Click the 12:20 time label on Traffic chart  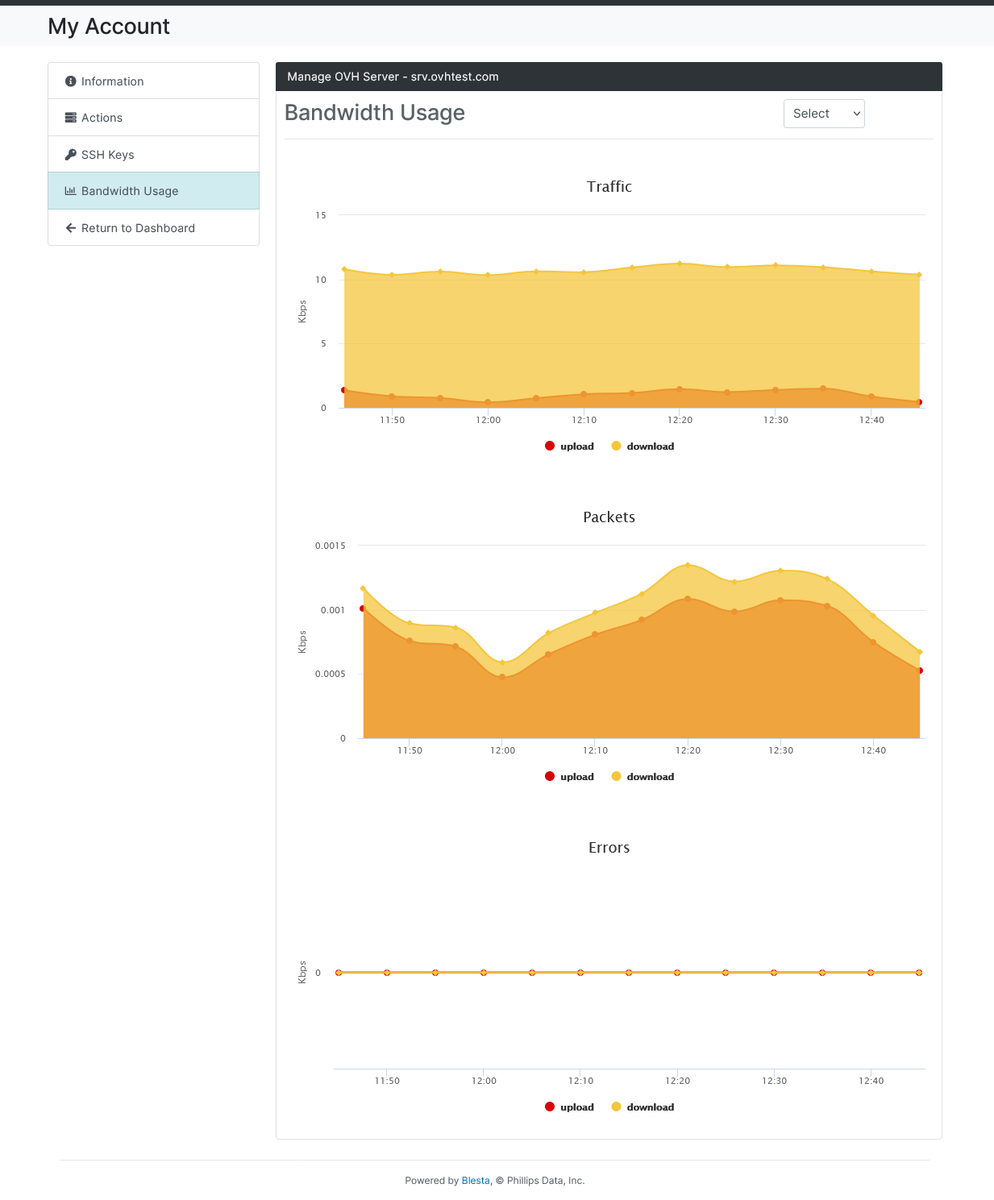point(680,420)
